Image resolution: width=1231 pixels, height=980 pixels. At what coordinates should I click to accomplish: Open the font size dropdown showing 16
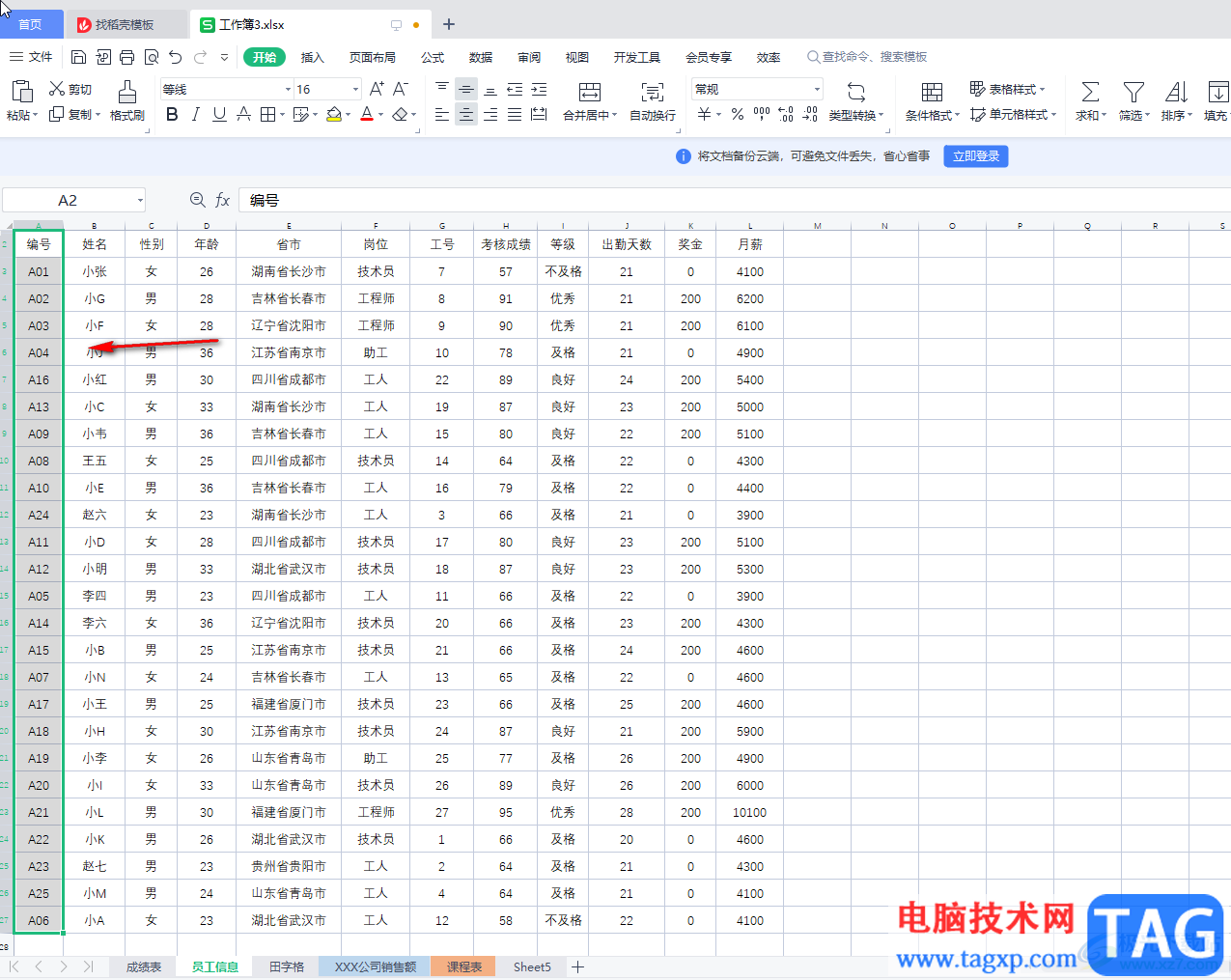(355, 90)
